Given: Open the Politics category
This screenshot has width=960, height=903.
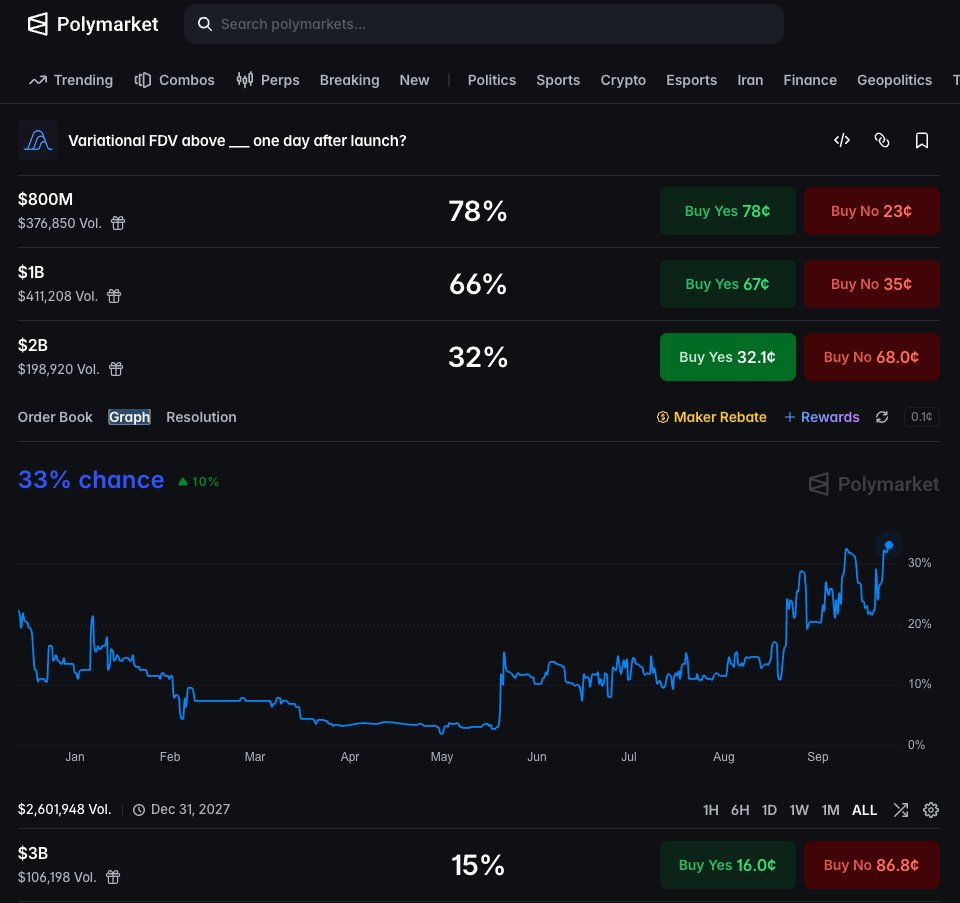Looking at the screenshot, I should click(492, 80).
